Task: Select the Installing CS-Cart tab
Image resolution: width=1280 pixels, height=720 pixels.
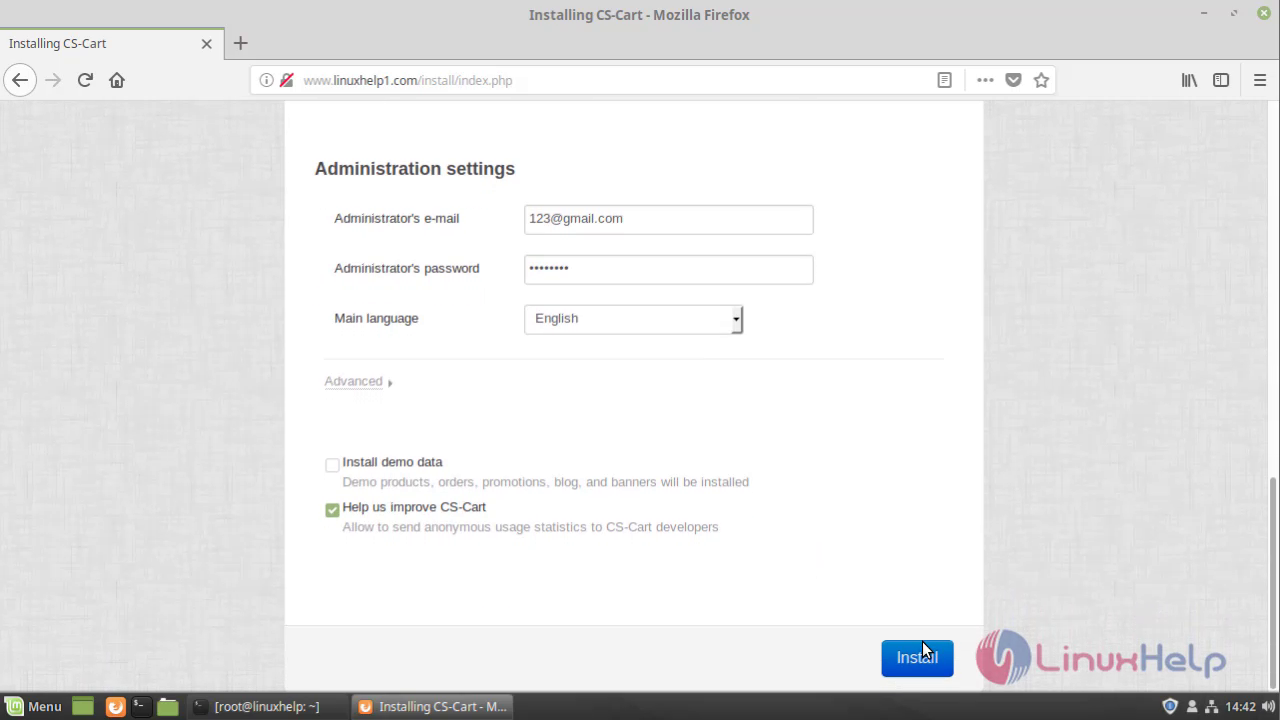Action: [x=111, y=44]
